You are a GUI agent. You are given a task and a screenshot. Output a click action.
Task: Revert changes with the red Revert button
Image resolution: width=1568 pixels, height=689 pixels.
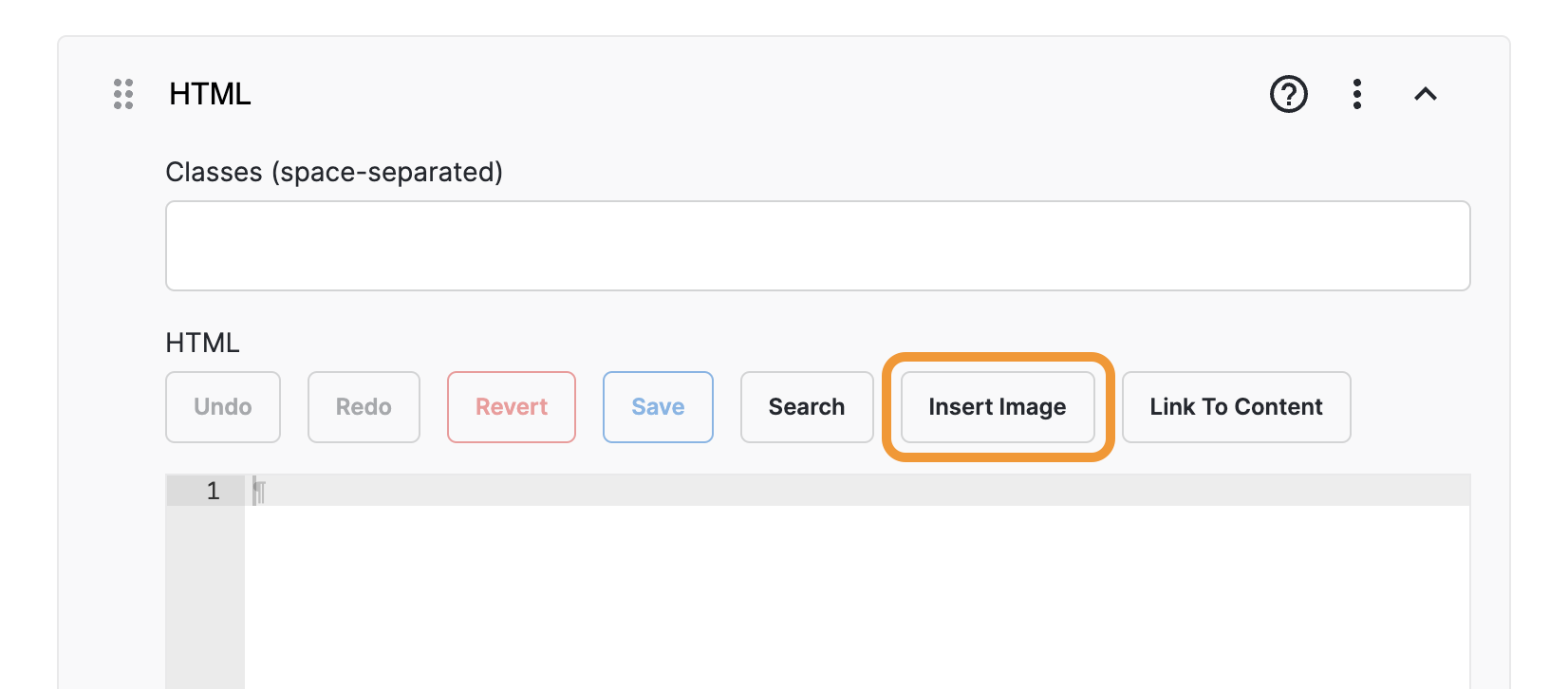512,407
